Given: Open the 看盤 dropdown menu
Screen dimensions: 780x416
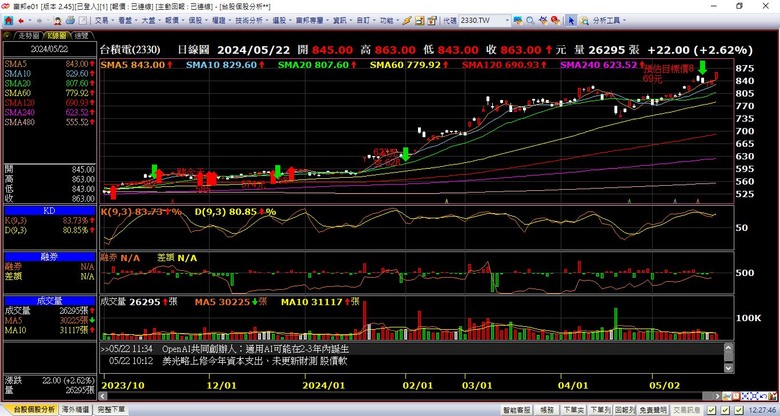Looking at the screenshot, I should [128, 21].
